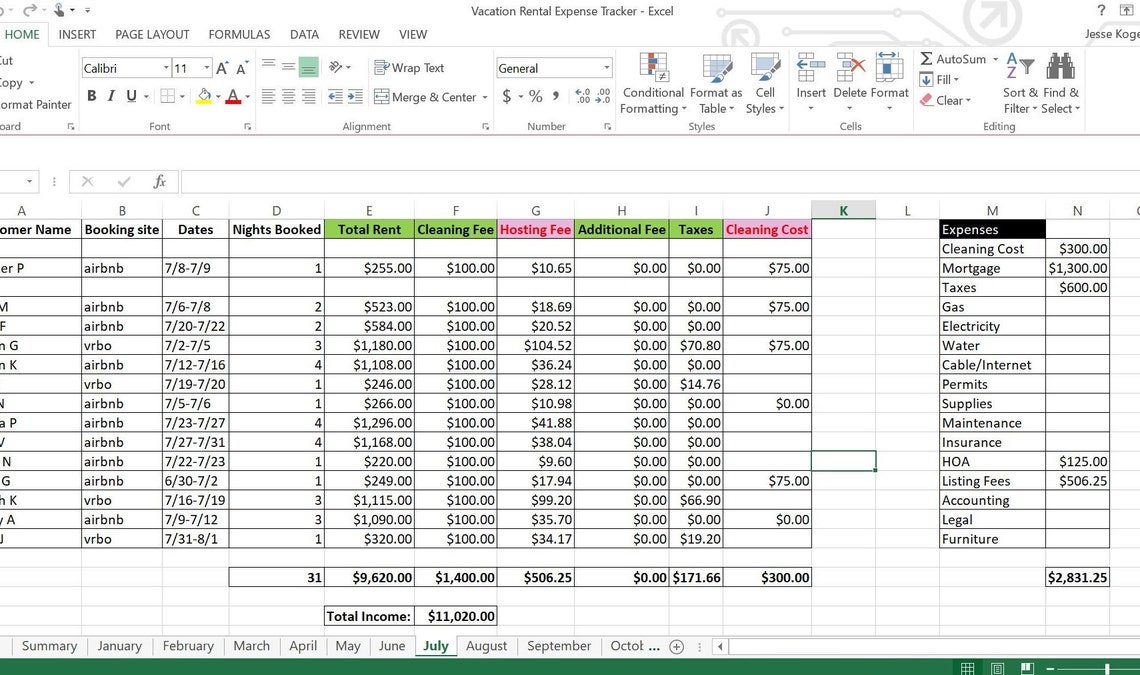
Task: Switch to the PAGE LAYOUT ribbon tab
Action: click(x=152, y=34)
